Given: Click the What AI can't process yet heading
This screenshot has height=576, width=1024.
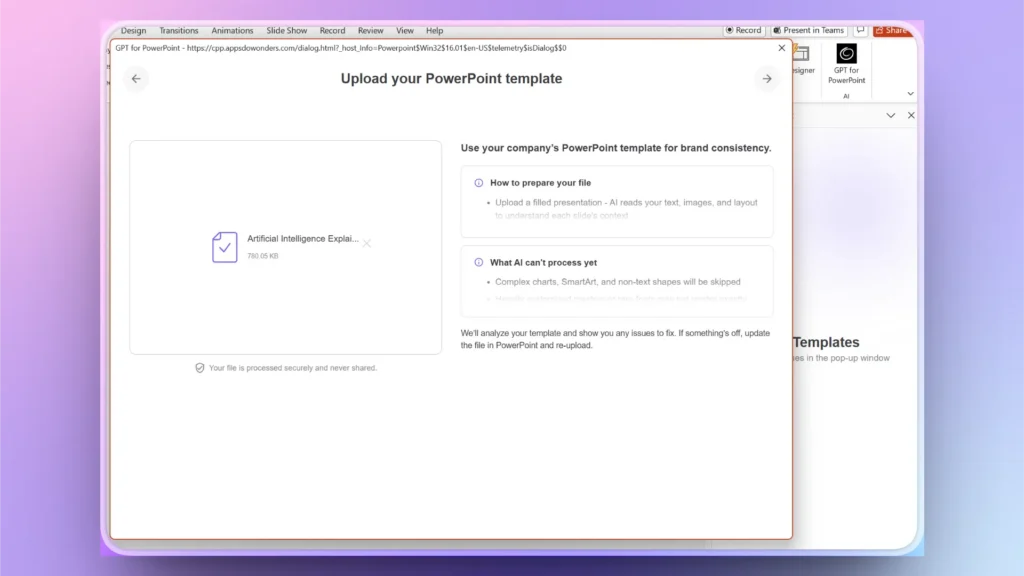Looking at the screenshot, I should 543,263.
